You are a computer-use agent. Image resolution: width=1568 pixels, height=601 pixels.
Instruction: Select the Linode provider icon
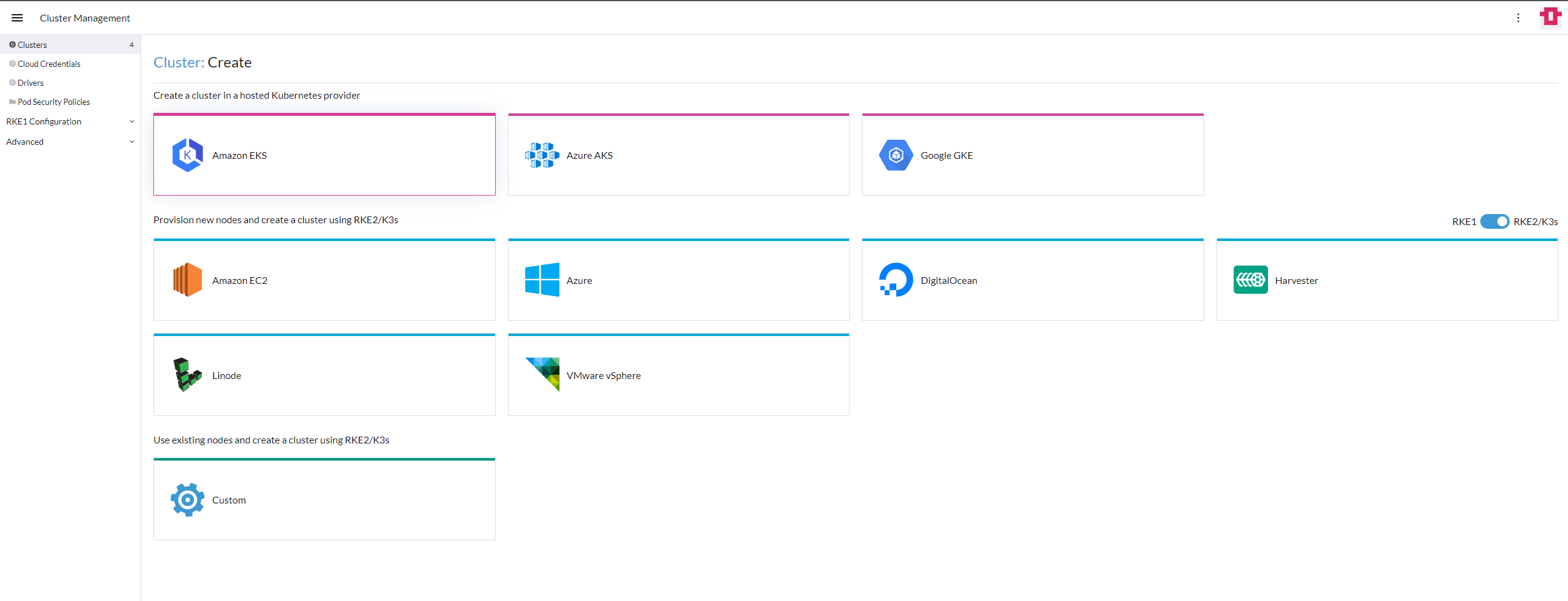[x=187, y=374]
